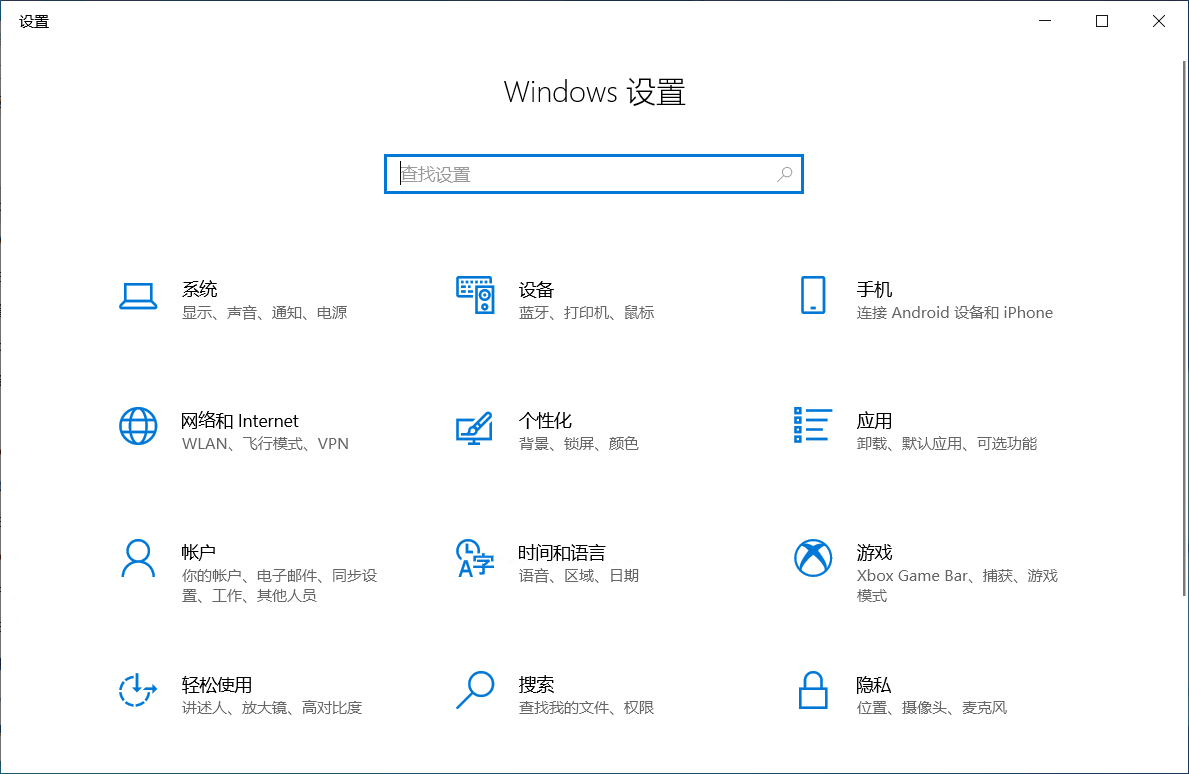Open the 帐户 person icon
1189x774 pixels.
(138, 559)
